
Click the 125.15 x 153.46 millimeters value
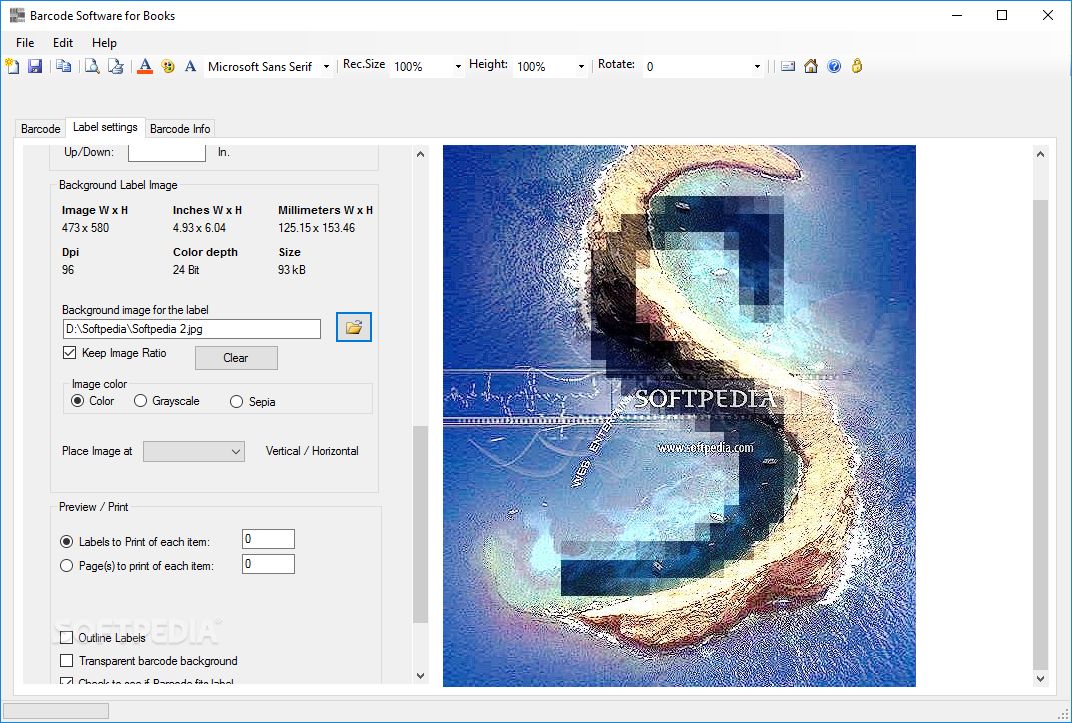pos(317,228)
